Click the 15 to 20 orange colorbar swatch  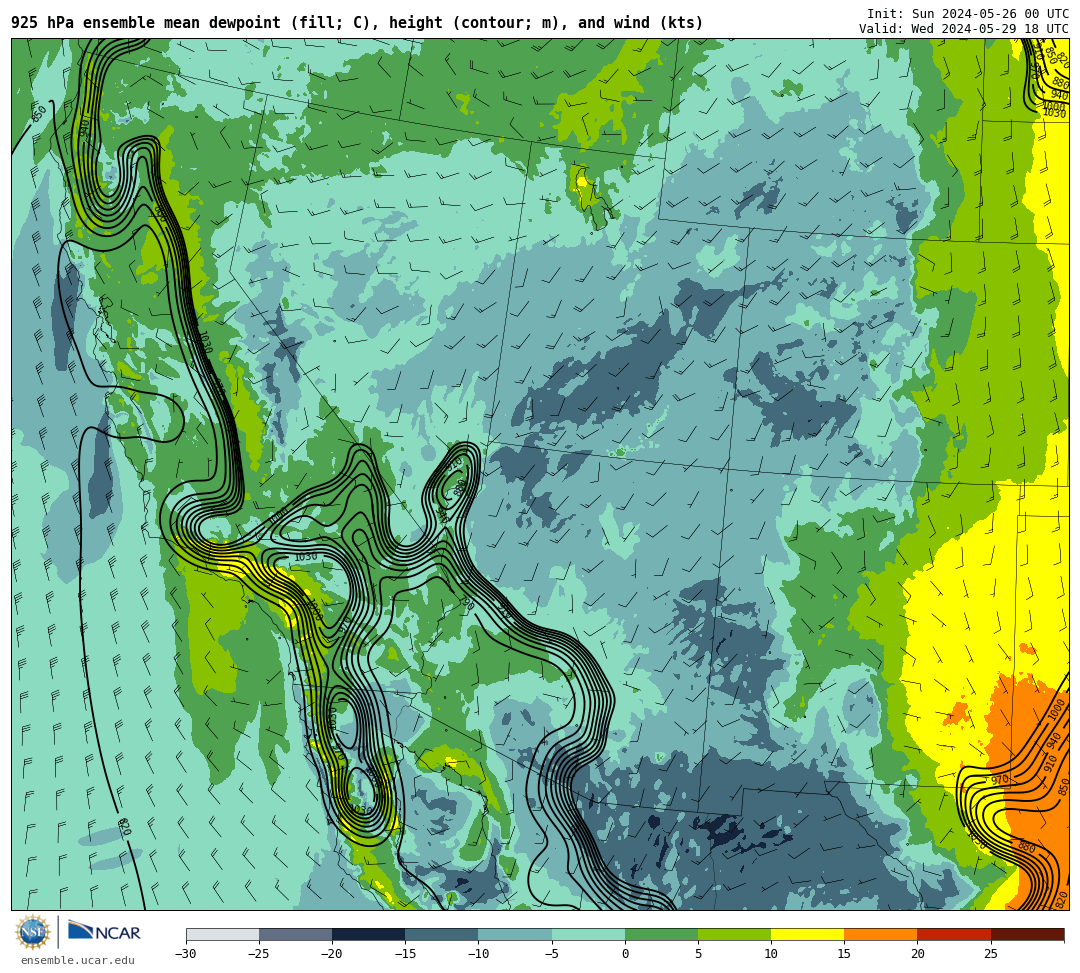click(x=881, y=934)
